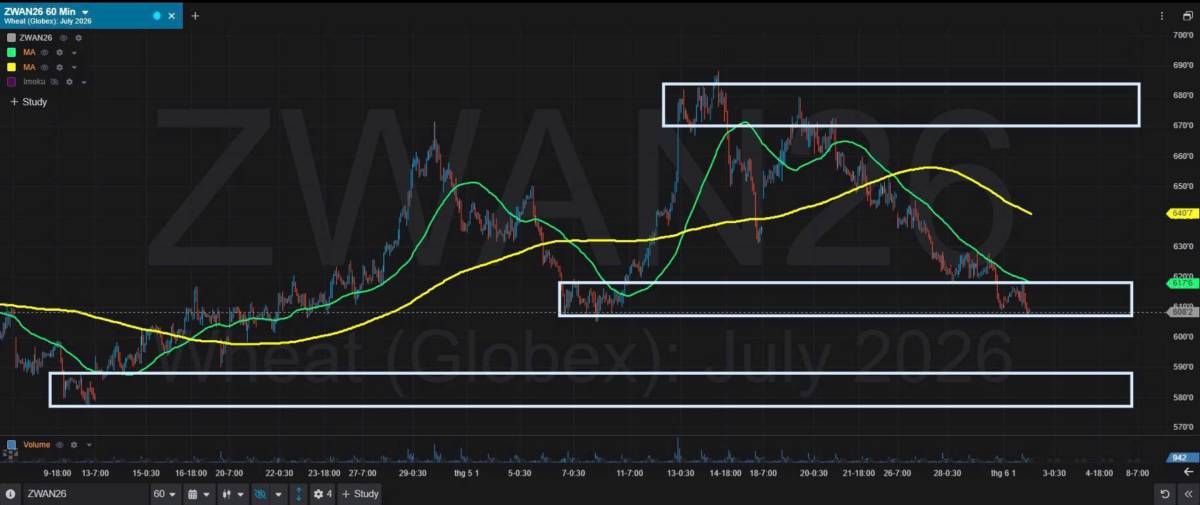Viewport: 1200px width, 505px height.
Task: Open the three-dot menu at top right
Action: pos(1161,16)
